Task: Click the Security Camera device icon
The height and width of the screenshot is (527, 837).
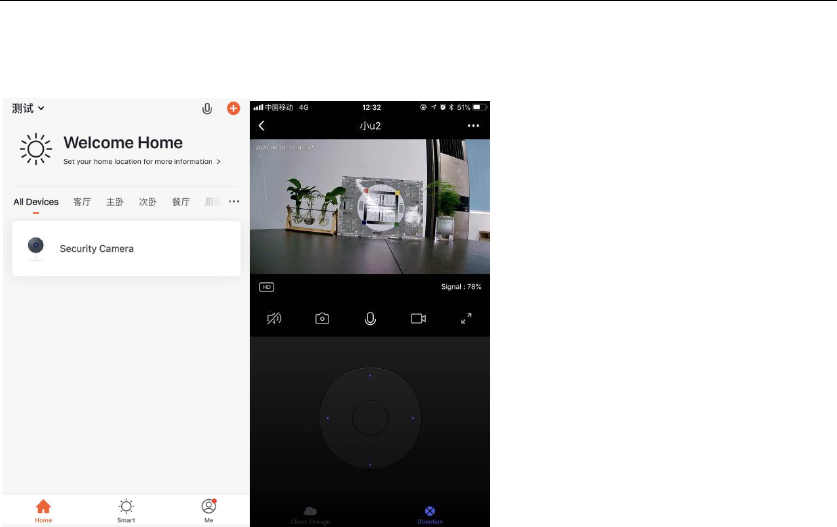Action: [36, 248]
